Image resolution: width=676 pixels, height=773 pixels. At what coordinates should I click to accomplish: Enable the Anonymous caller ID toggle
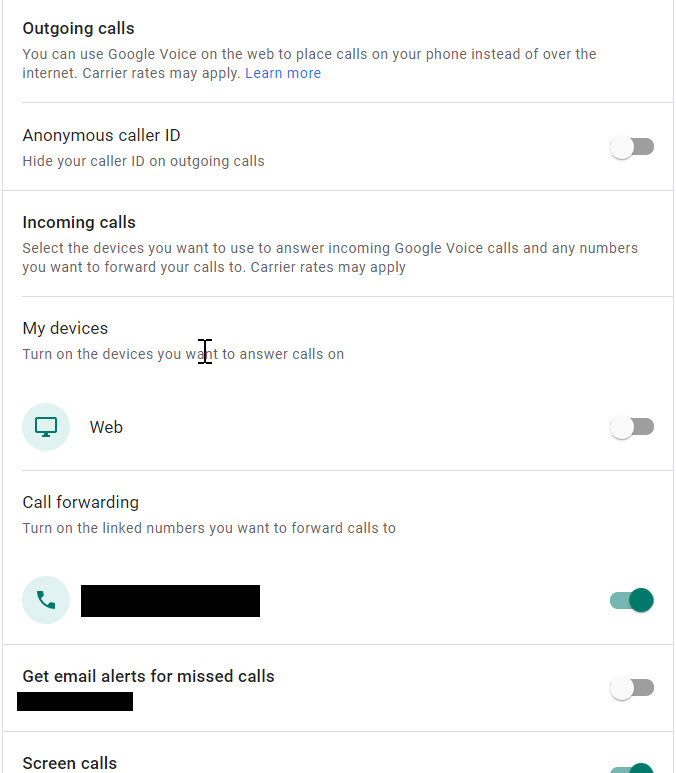pos(632,147)
